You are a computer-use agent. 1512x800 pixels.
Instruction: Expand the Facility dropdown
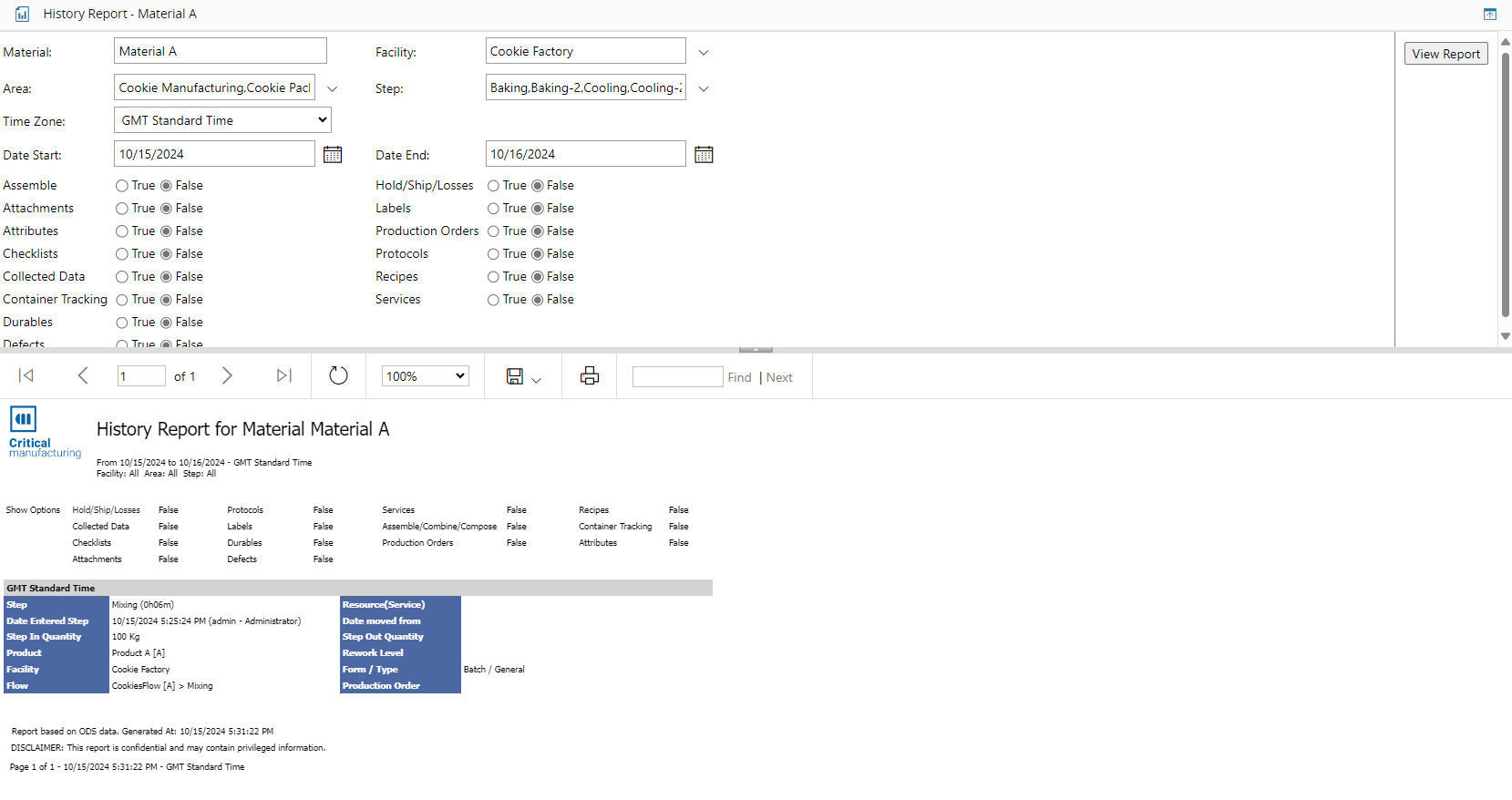pyautogui.click(x=704, y=53)
